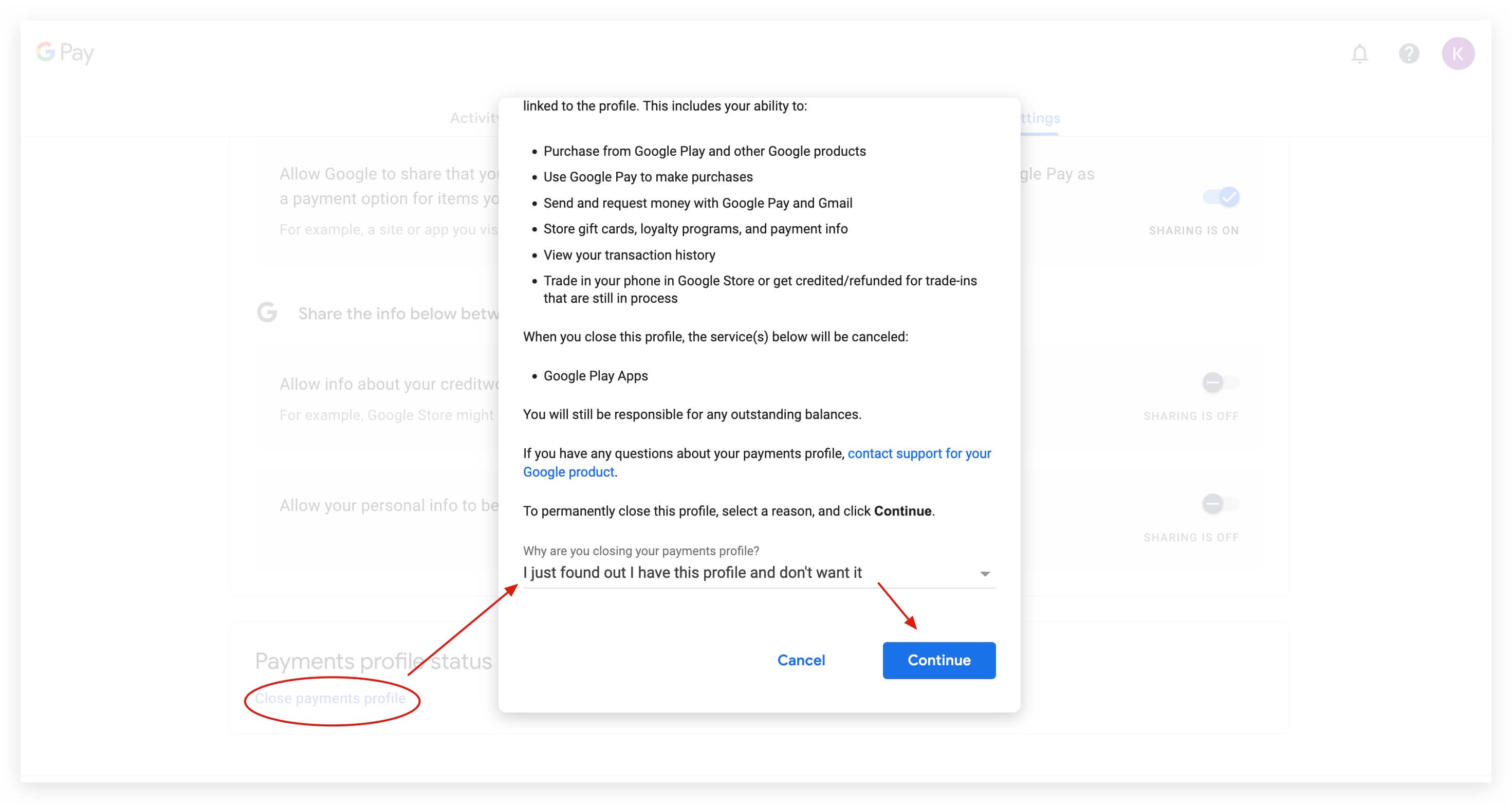
Task: Expand the closing reason dropdown arrow
Action: 985,574
